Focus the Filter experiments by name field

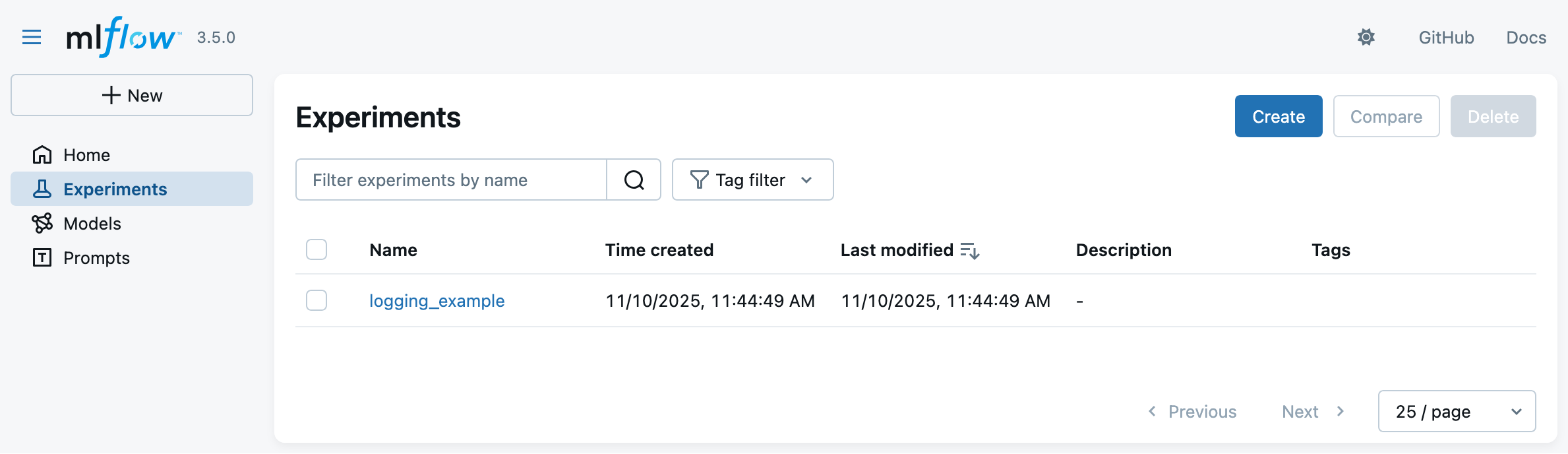click(x=451, y=179)
